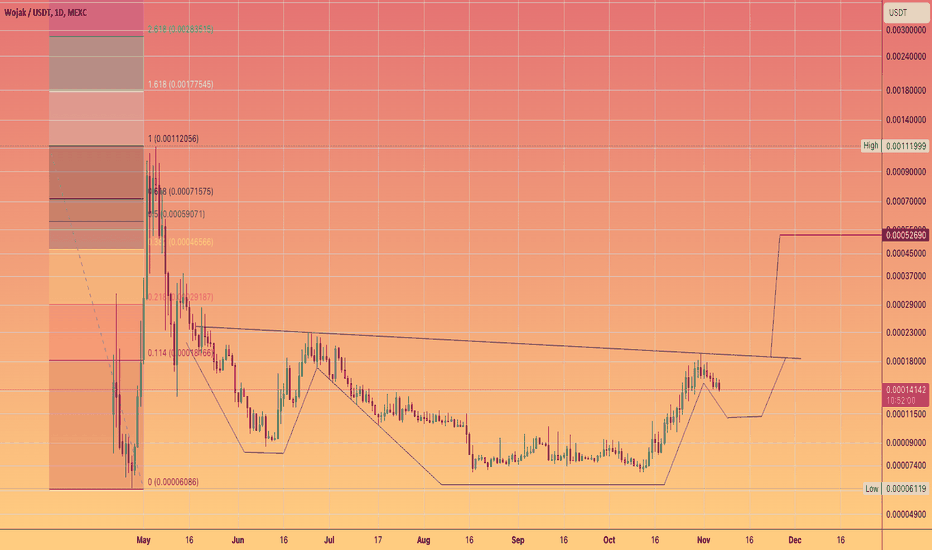932x550 pixels.
Task: Click the 0.00004900 price axis value
Action: coord(906,514)
